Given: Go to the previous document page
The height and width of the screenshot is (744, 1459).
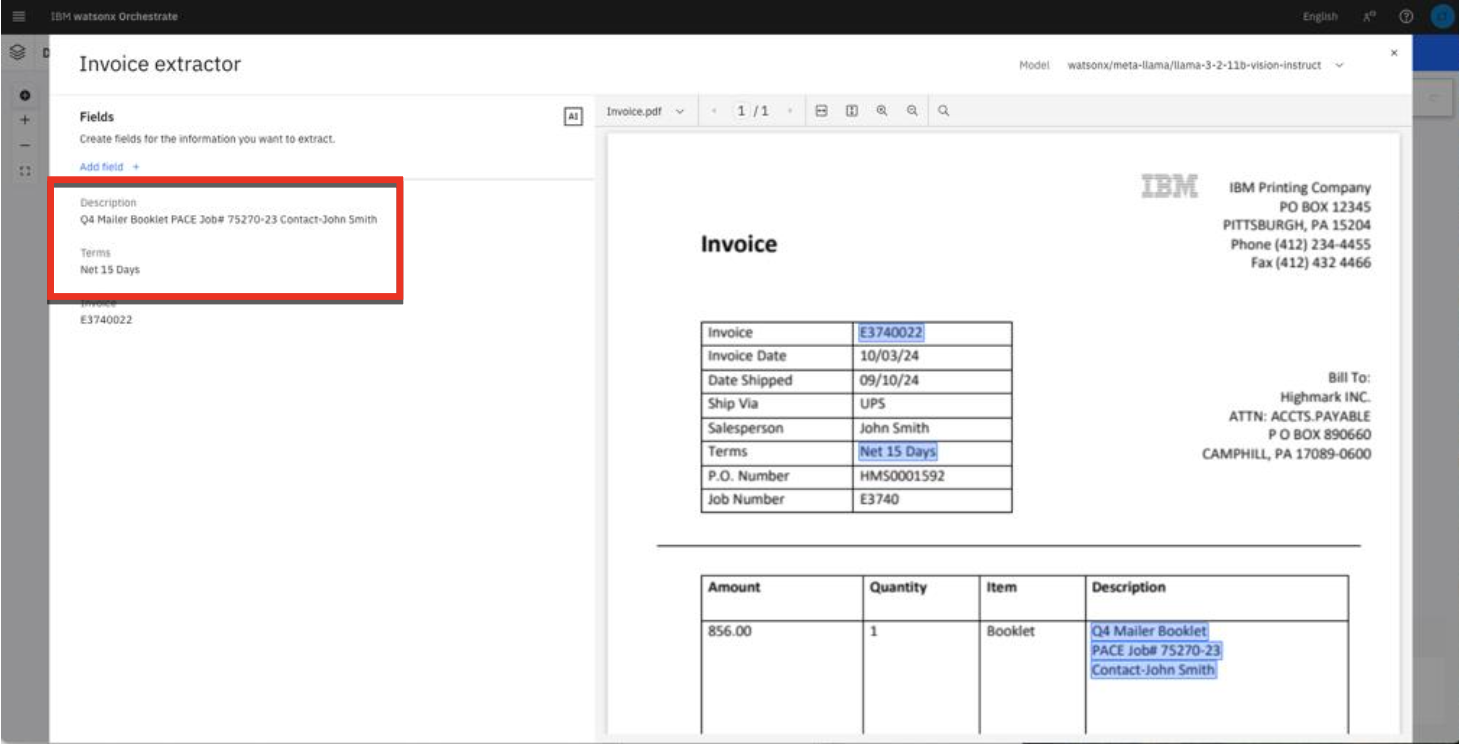Looking at the screenshot, I should point(714,112).
